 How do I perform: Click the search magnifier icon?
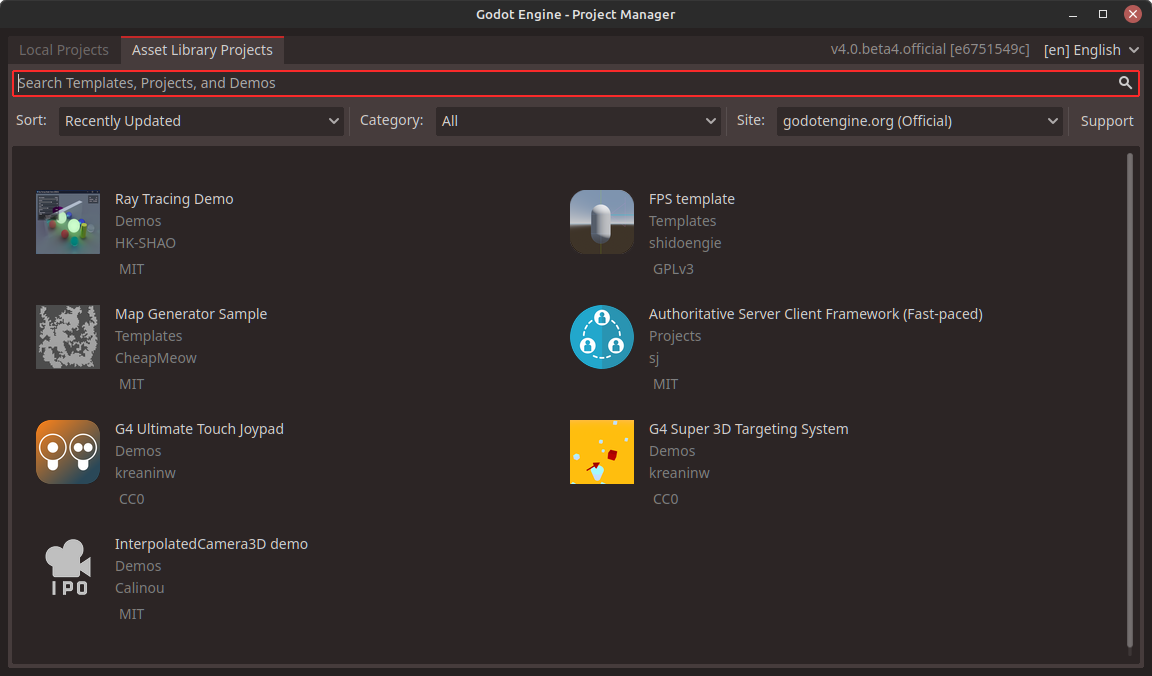[x=1125, y=83]
